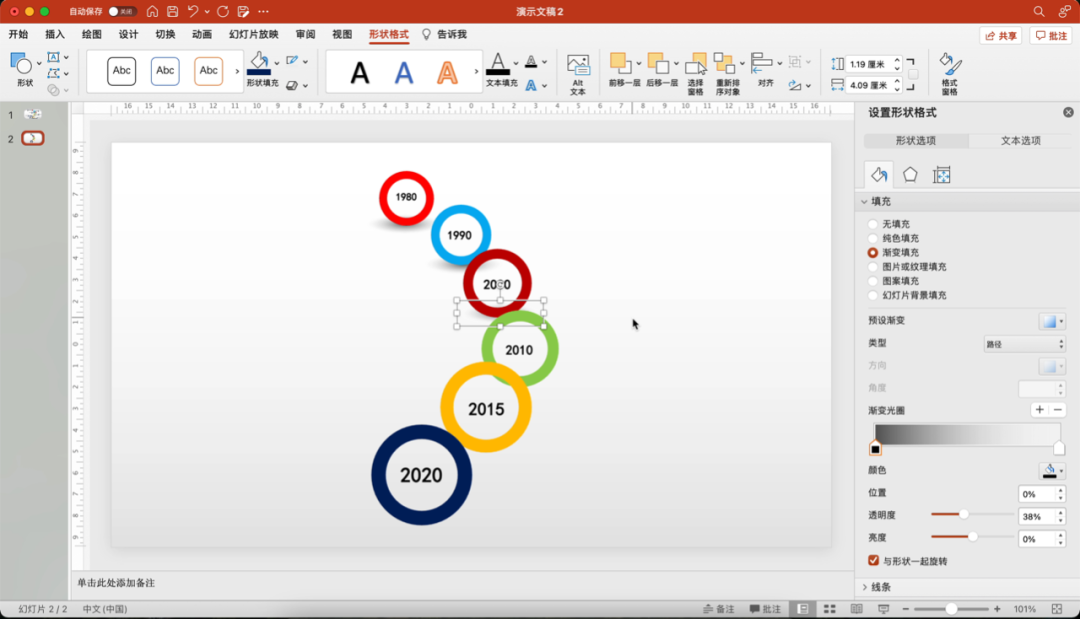Image resolution: width=1080 pixels, height=619 pixels.
Task: Switch to Text Options (文本选项) tab
Action: [x=1020, y=140]
